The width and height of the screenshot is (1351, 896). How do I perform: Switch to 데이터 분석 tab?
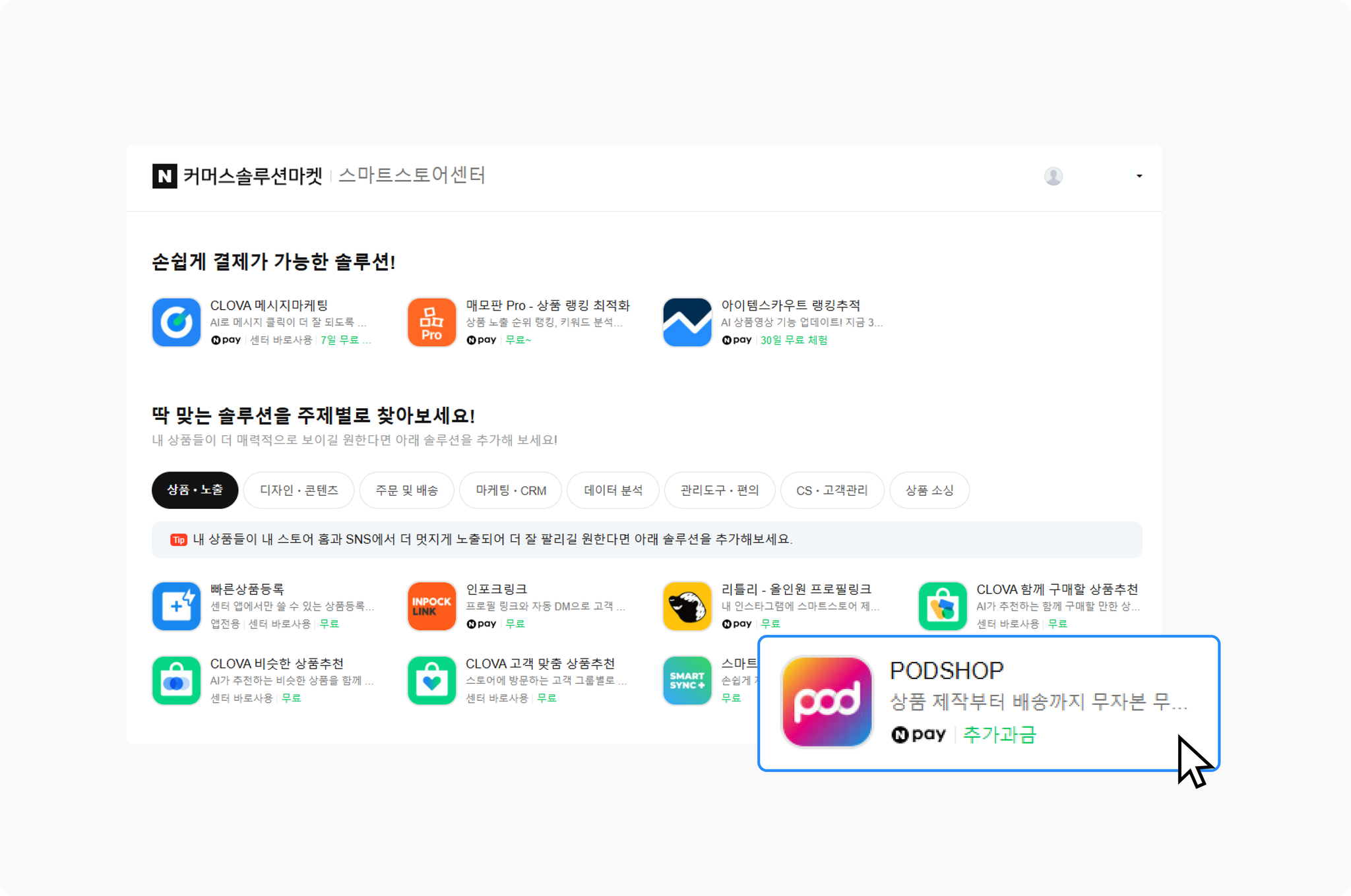[613, 490]
